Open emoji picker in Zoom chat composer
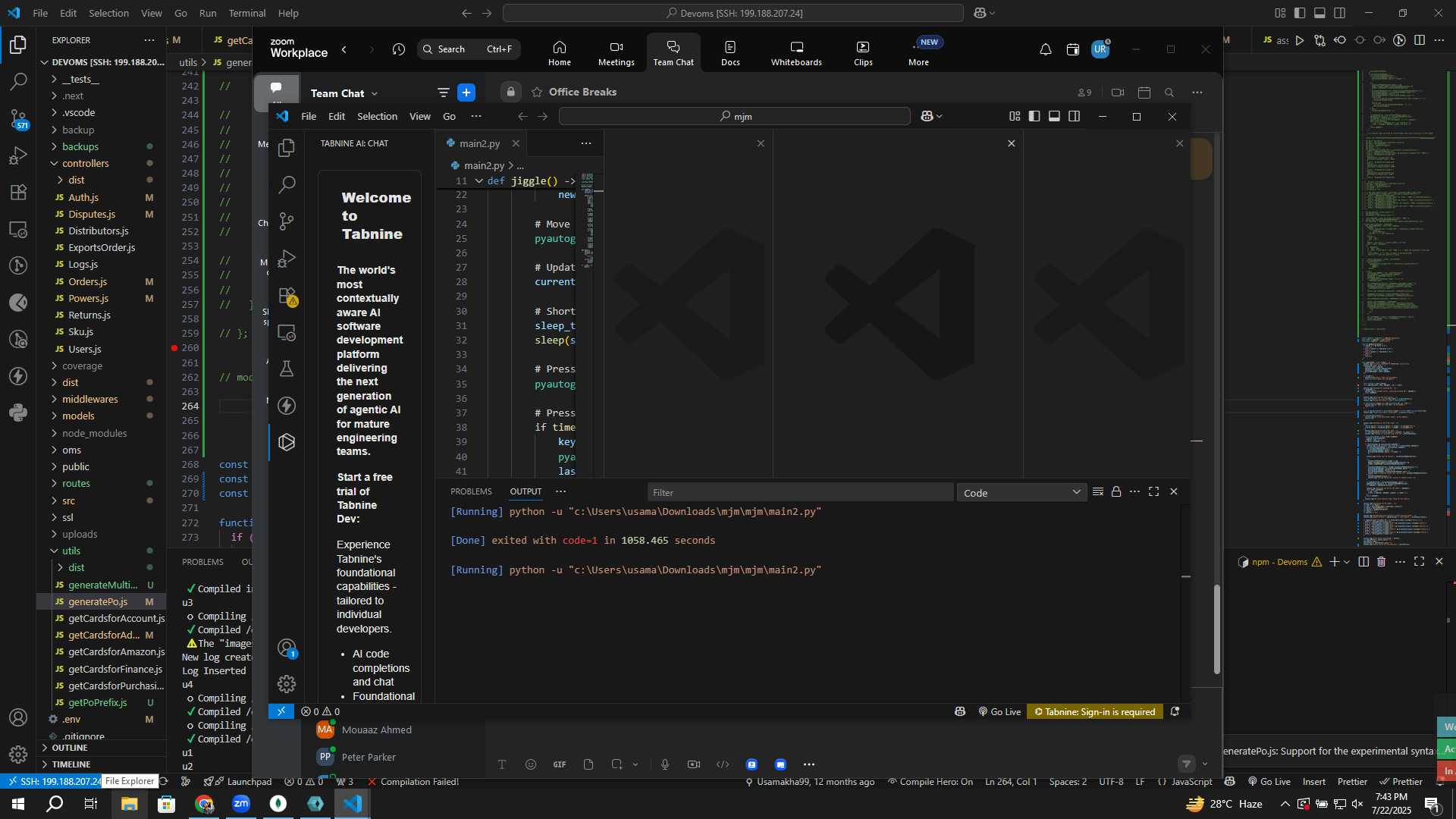Image resolution: width=1456 pixels, height=819 pixels. point(531,764)
